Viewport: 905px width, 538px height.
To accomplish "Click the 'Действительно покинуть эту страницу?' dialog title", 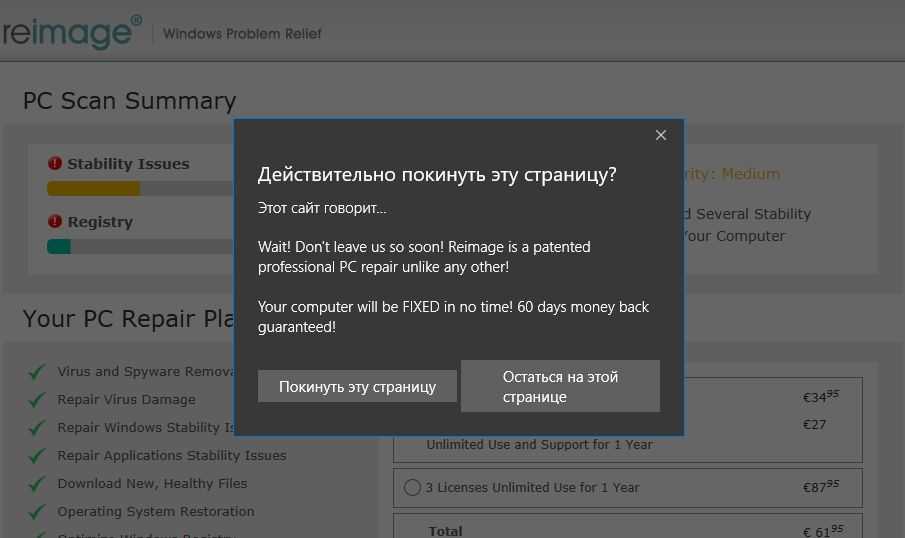I will point(437,174).
